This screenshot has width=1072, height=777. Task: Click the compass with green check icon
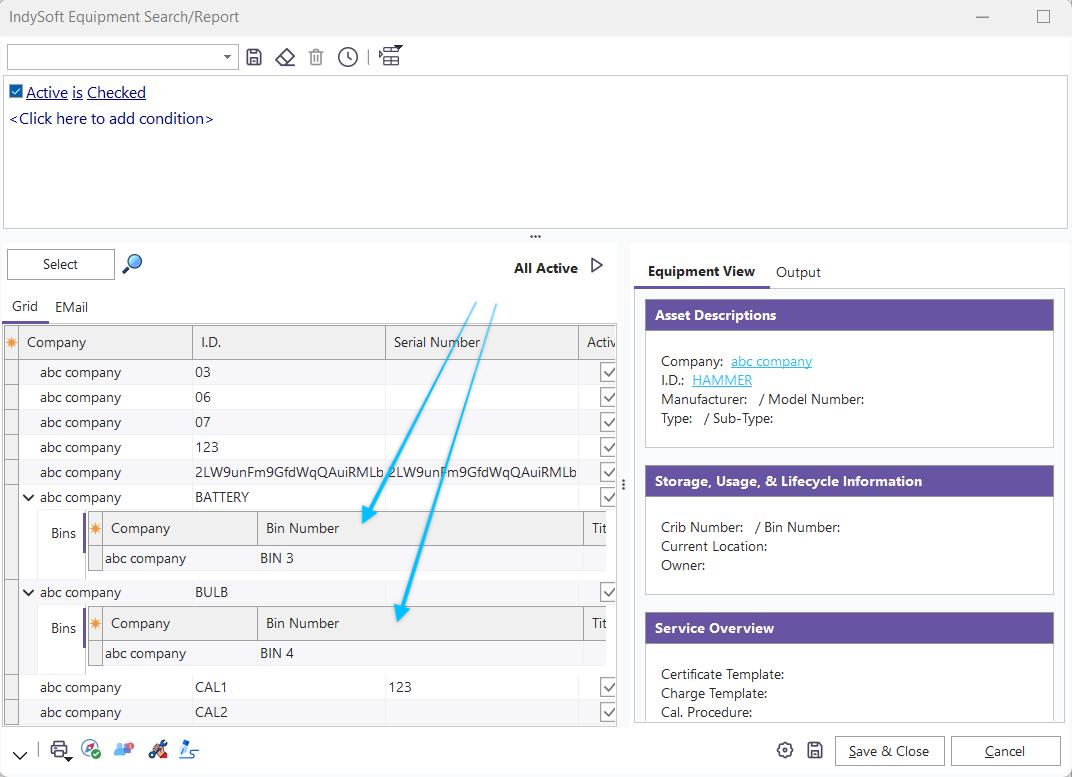91,749
